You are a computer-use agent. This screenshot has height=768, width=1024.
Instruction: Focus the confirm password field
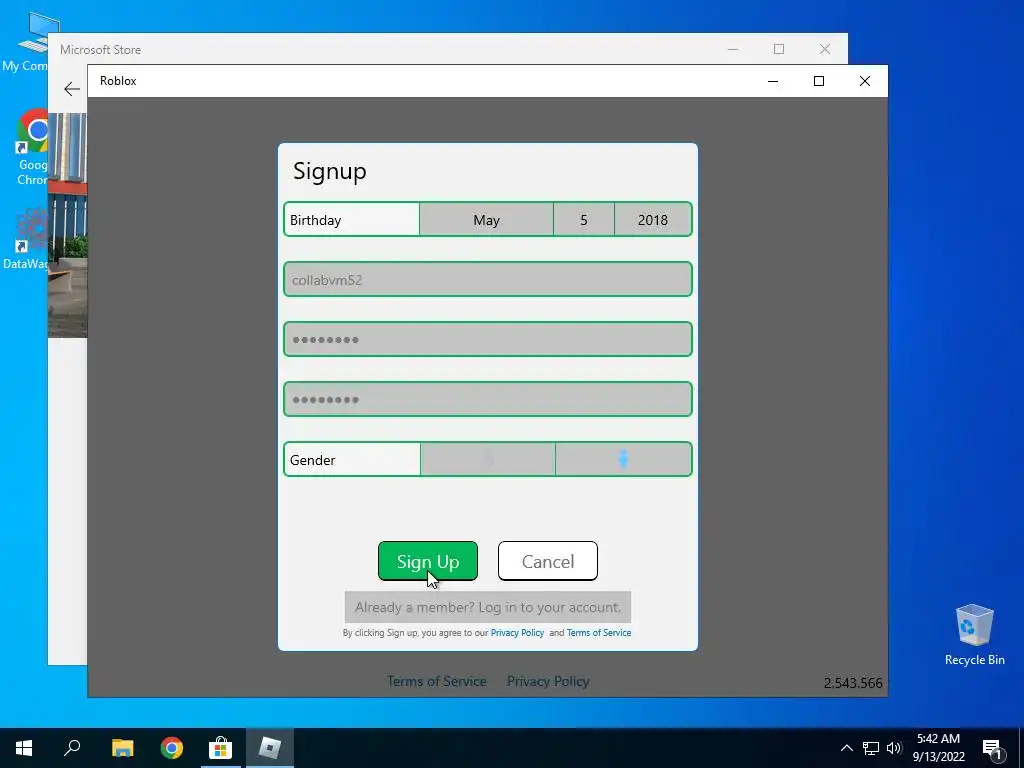pyautogui.click(x=488, y=399)
